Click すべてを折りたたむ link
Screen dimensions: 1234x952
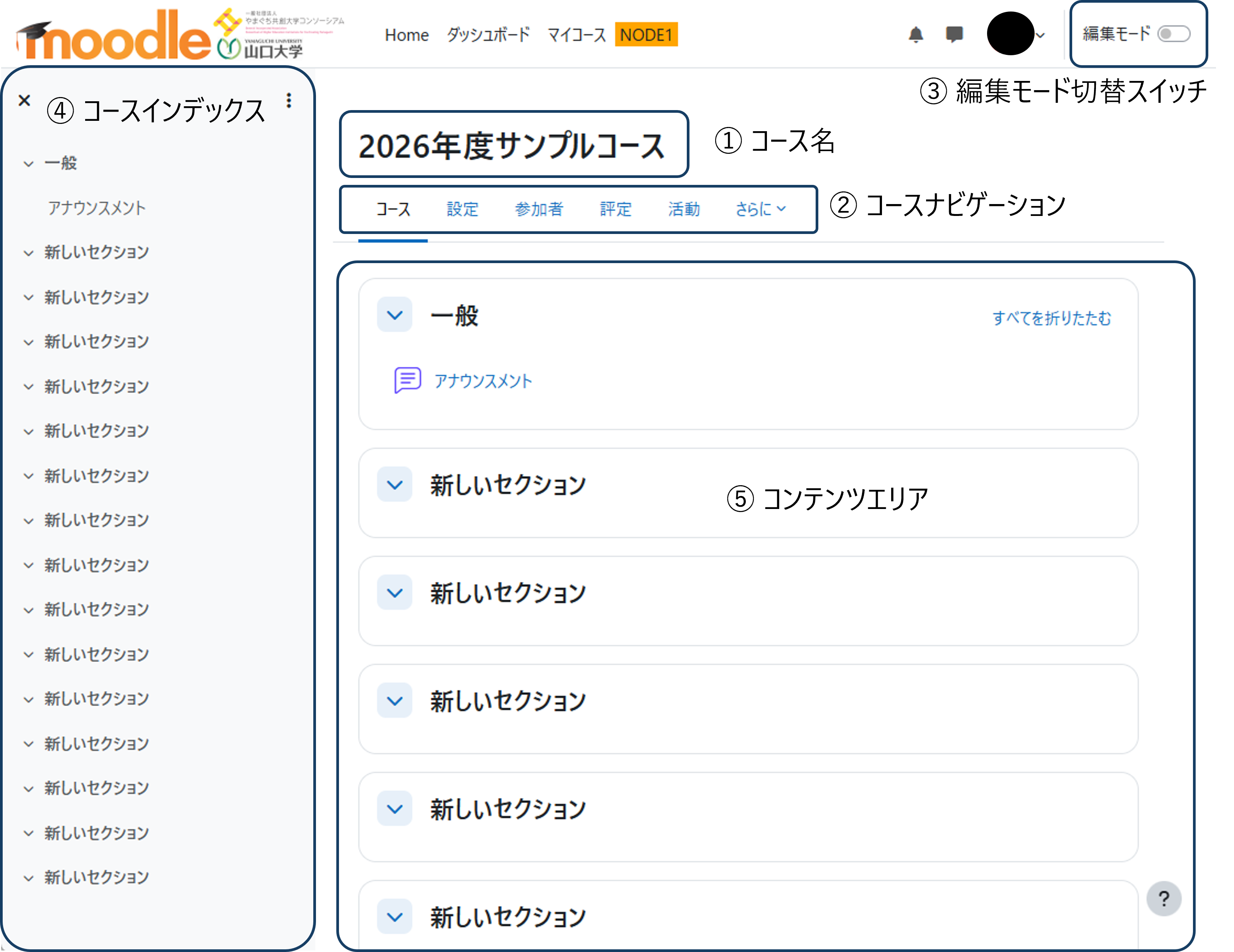coord(1051,318)
